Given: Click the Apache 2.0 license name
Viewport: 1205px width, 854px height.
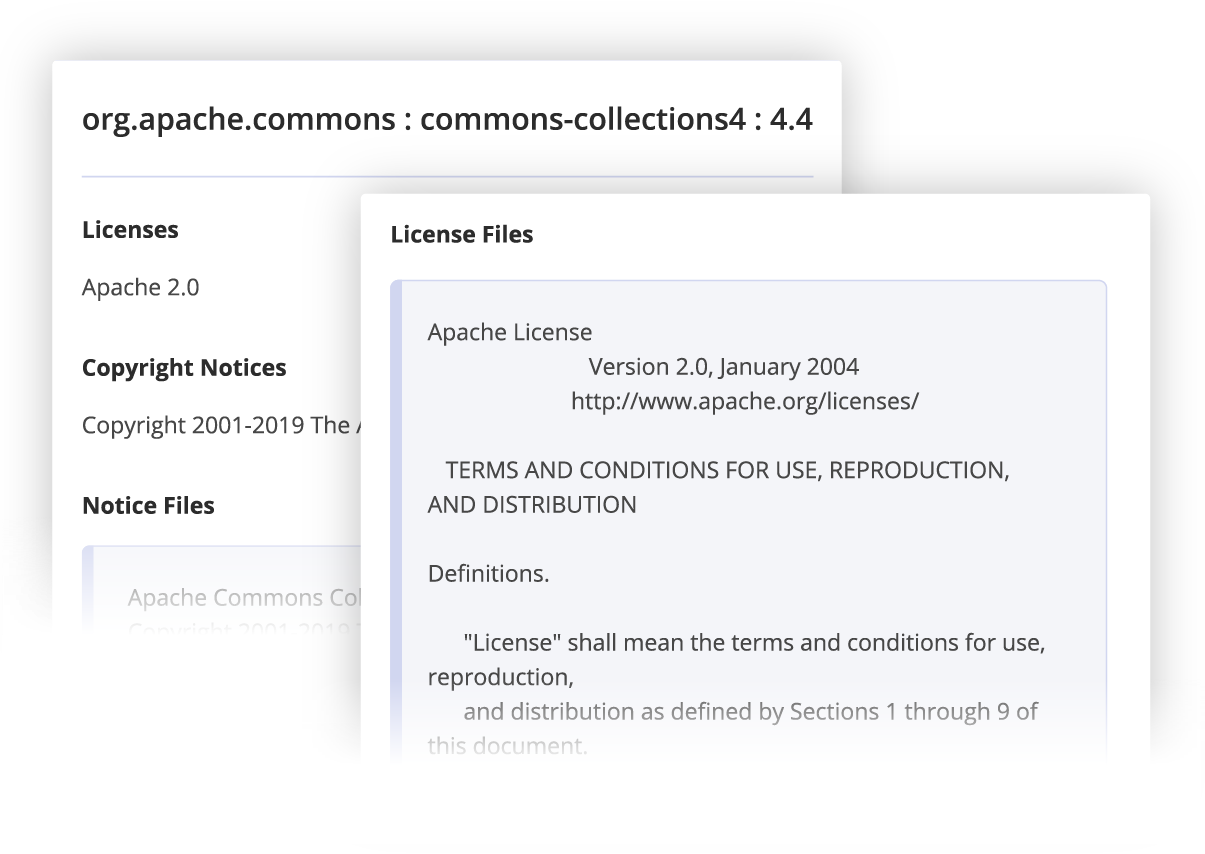Looking at the screenshot, I should click(x=140, y=288).
